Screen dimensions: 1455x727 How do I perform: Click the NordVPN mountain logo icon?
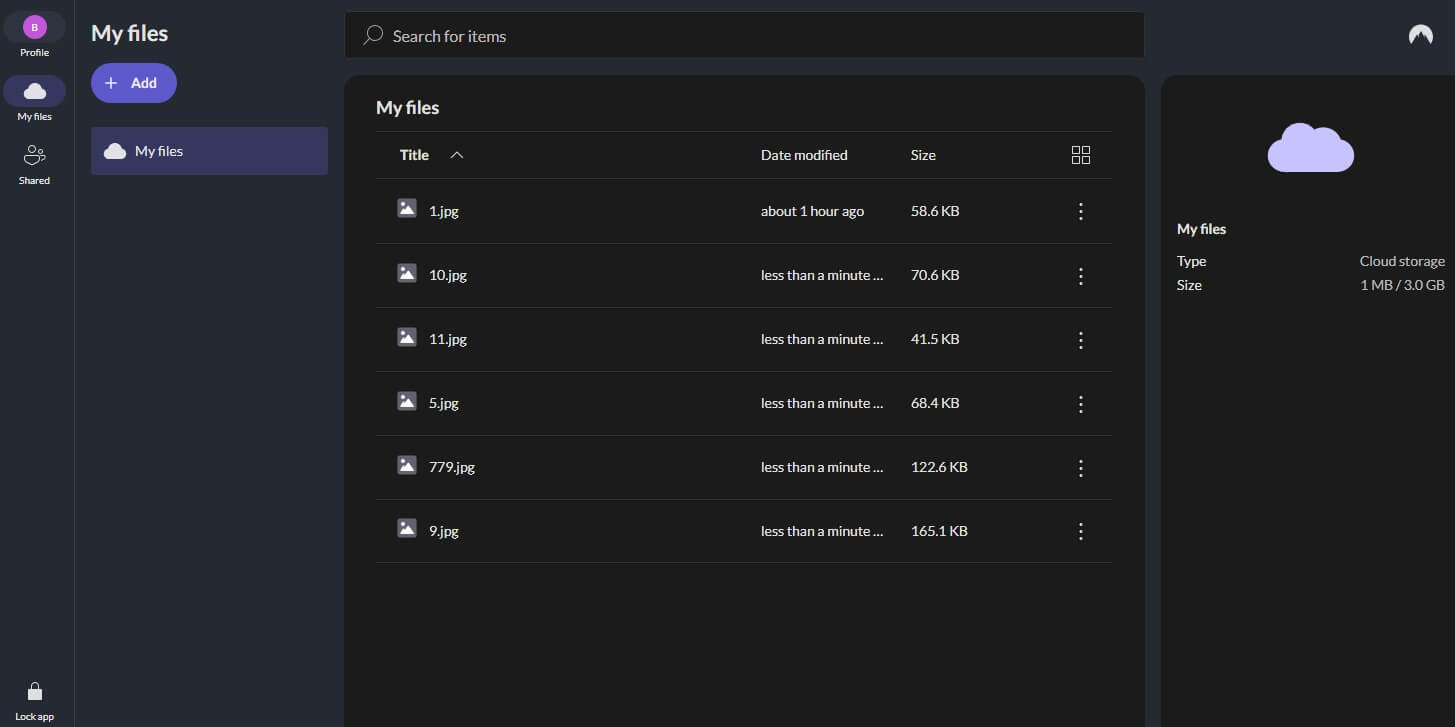coord(1420,35)
